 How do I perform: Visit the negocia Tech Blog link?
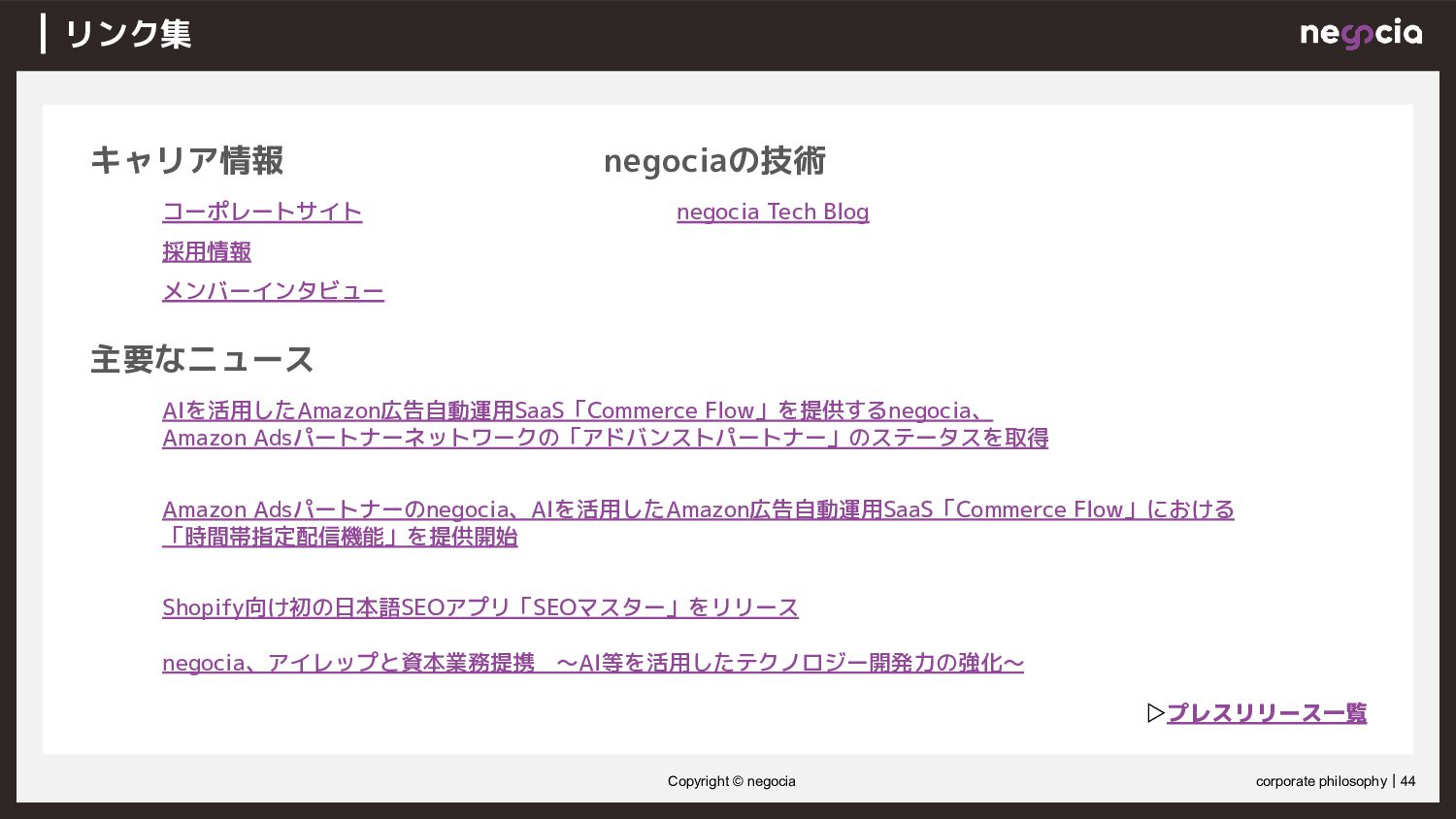tap(773, 212)
